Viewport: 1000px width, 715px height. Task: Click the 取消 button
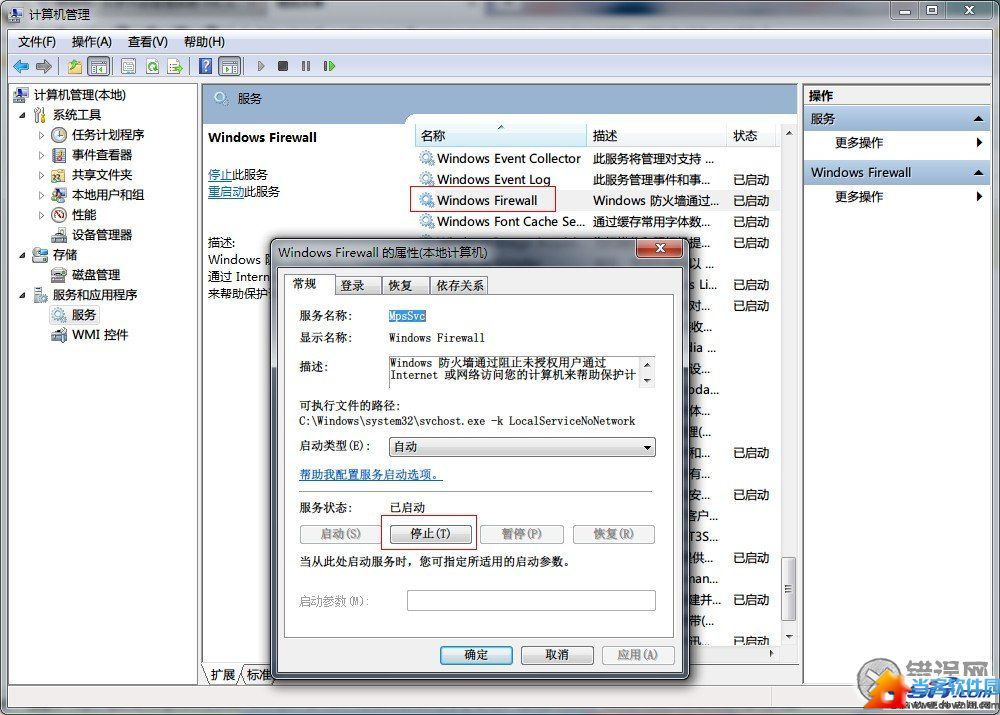pos(557,655)
